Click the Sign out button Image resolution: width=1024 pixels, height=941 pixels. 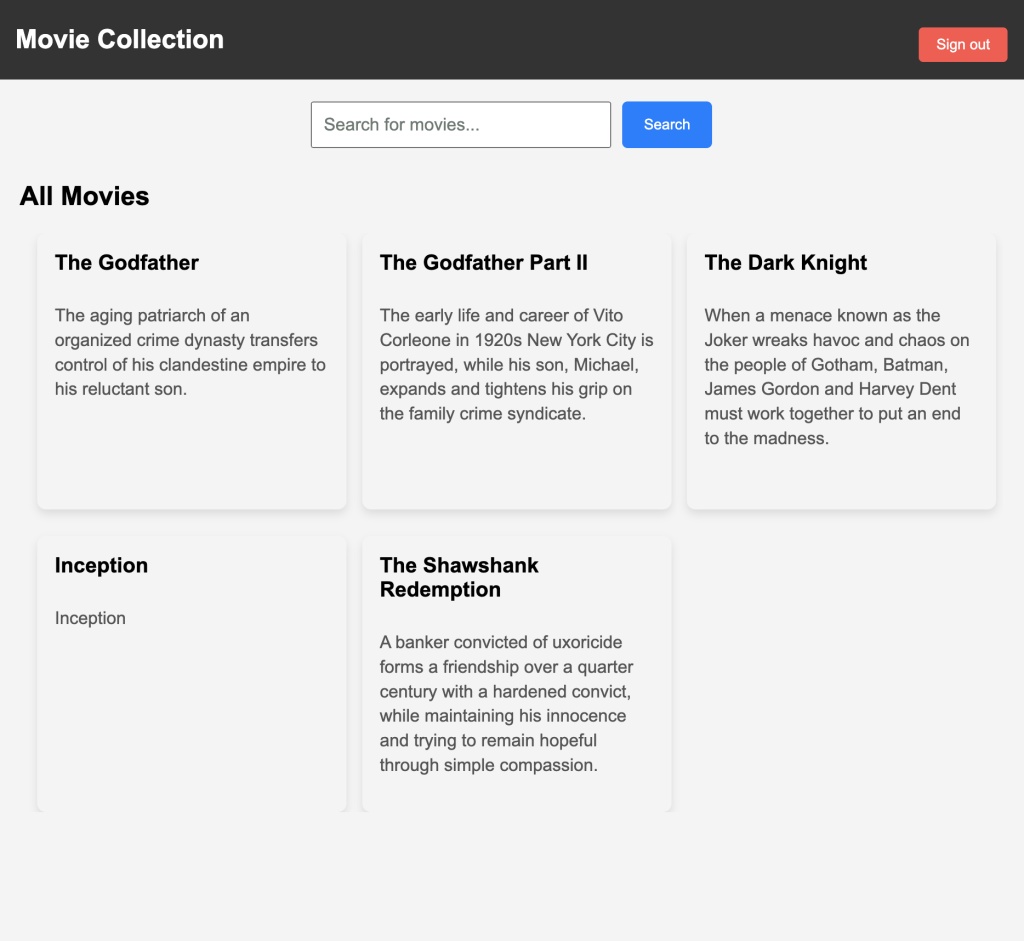[962, 44]
